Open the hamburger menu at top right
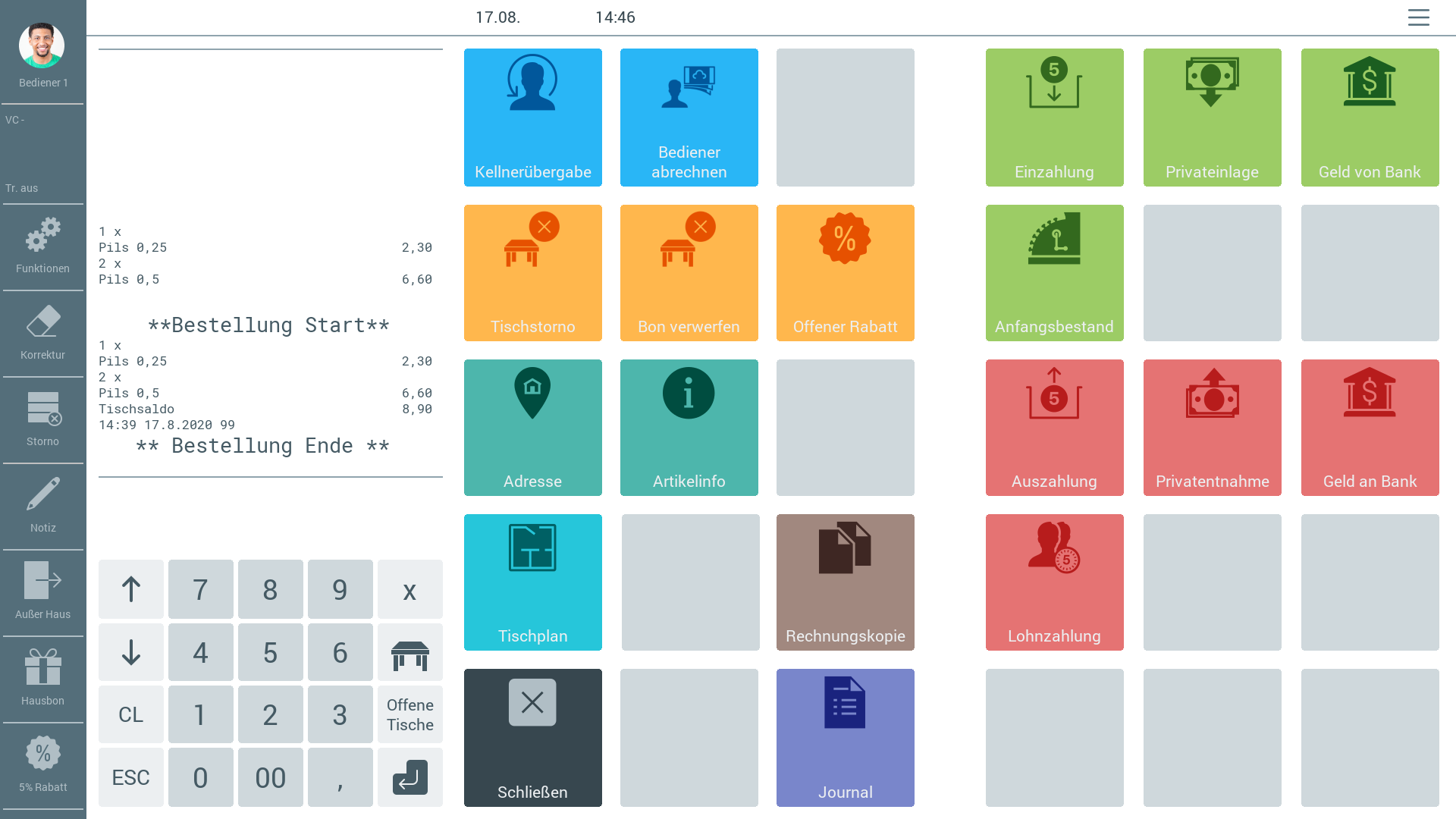The image size is (1456, 819). (x=1418, y=17)
